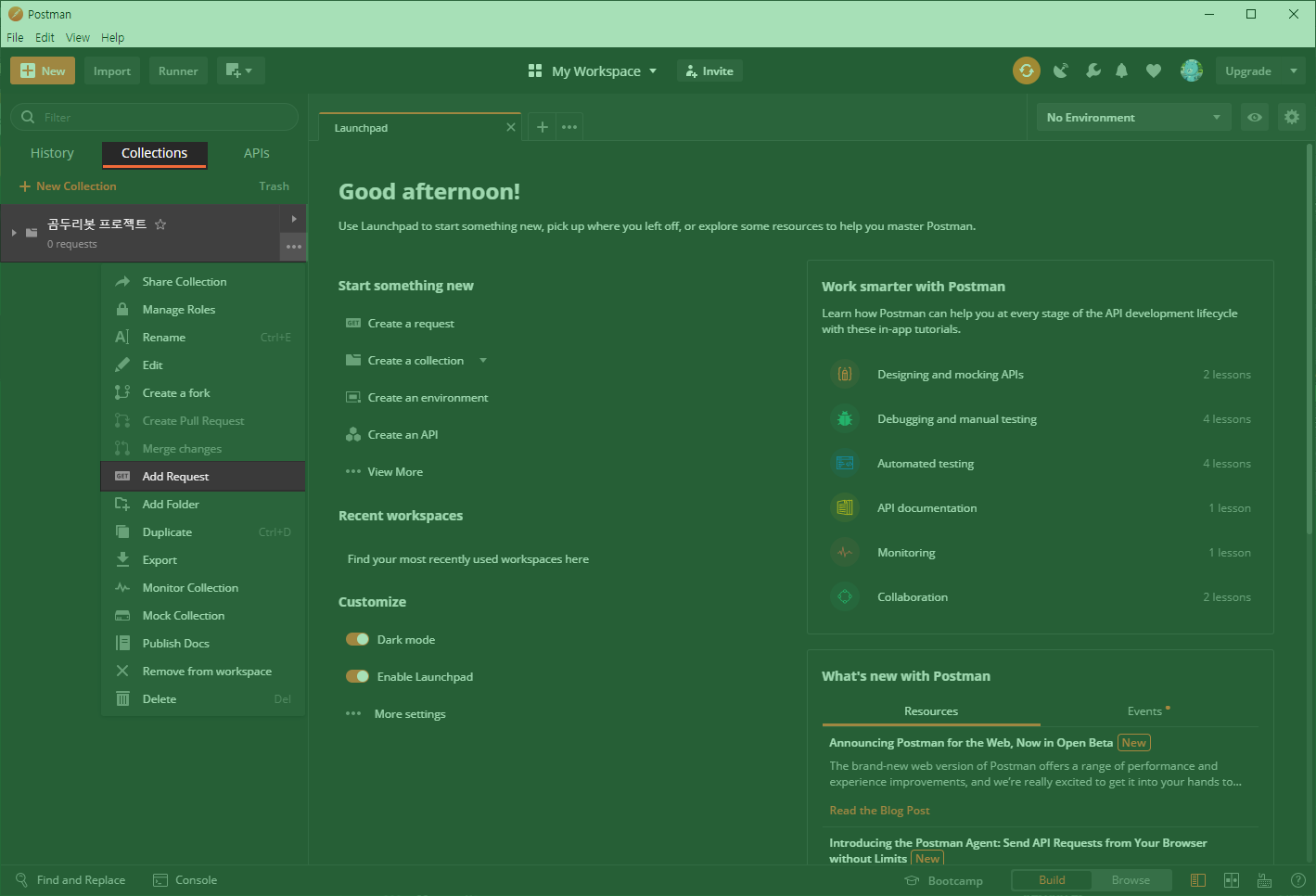
Task: Open the Runner
Action: click(x=178, y=70)
